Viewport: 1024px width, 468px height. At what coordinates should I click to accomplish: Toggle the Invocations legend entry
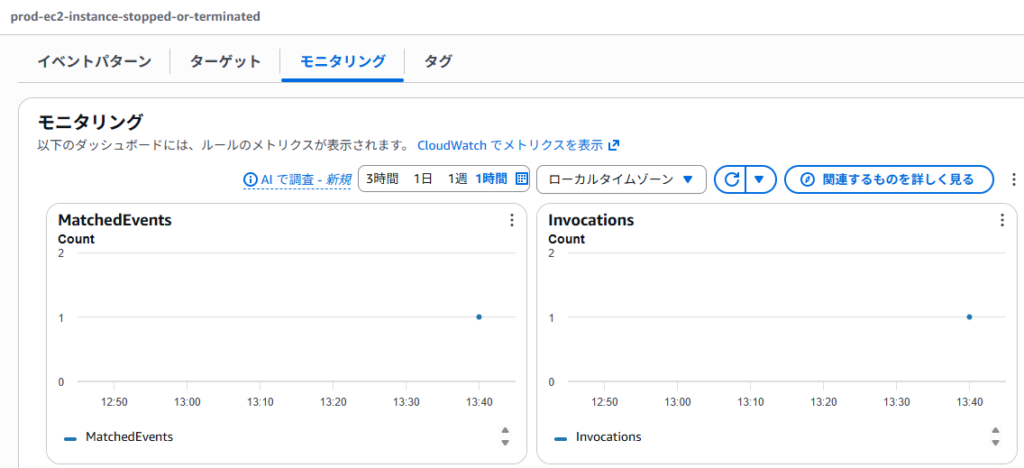tap(598, 437)
